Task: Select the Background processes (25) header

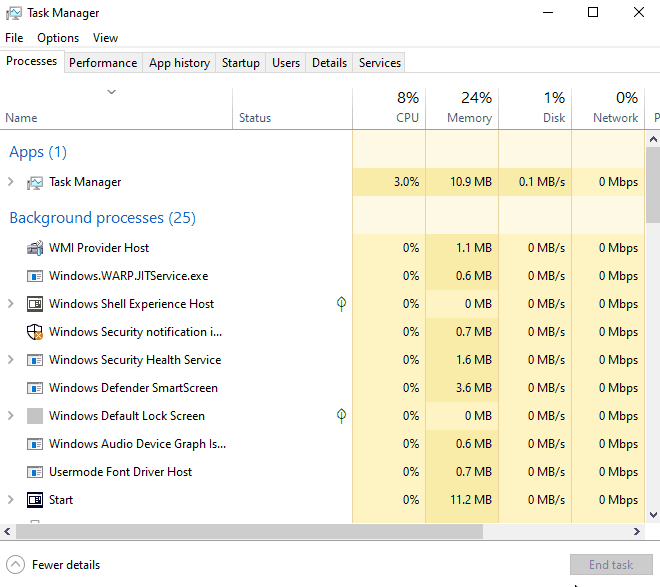Action: (x=103, y=218)
